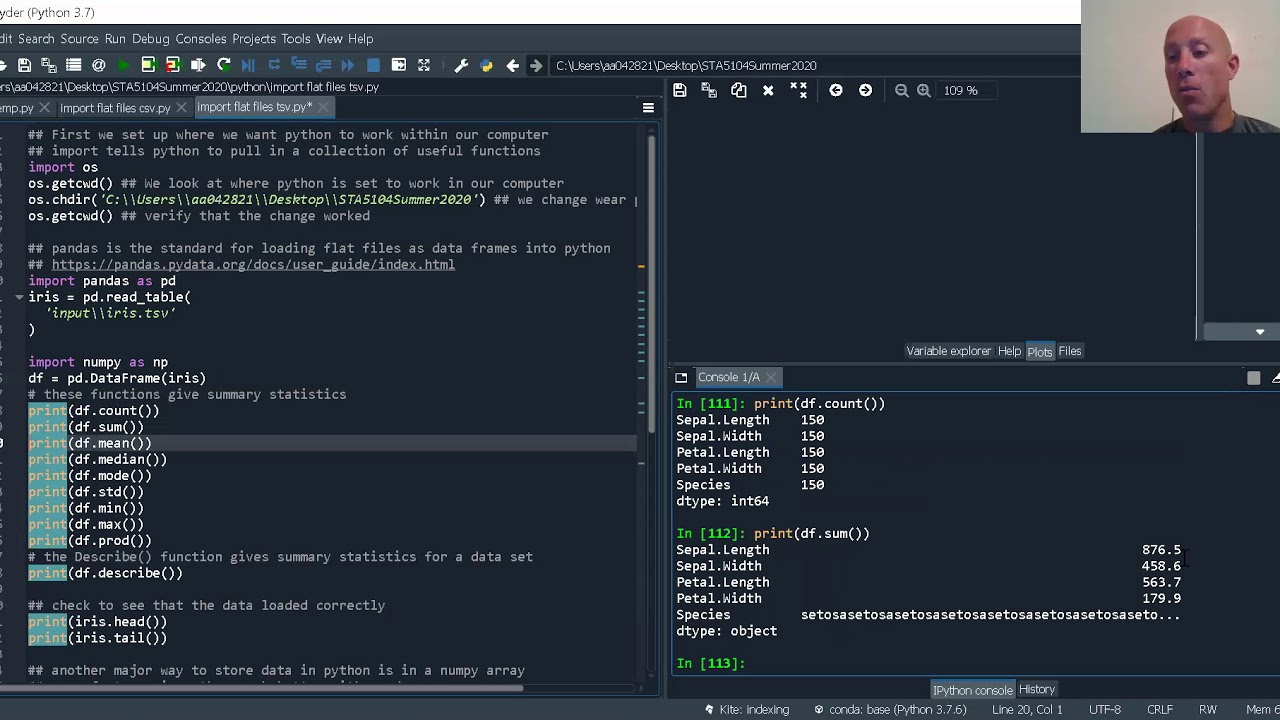
Task: Open the pandas user guide link
Action: pyautogui.click(x=253, y=265)
